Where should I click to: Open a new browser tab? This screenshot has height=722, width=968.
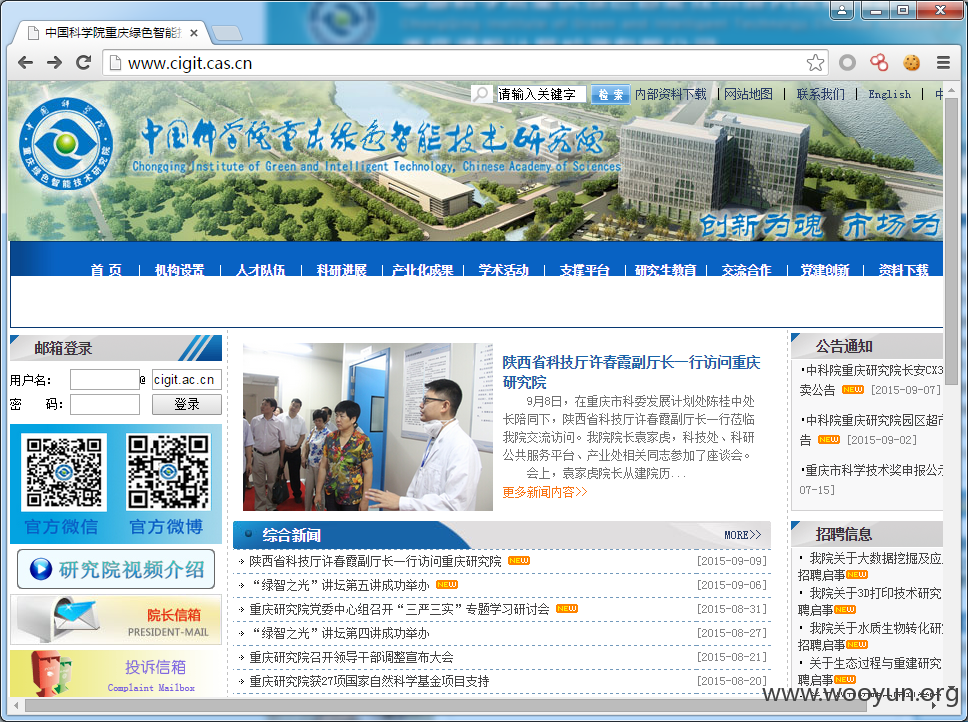coord(226,33)
